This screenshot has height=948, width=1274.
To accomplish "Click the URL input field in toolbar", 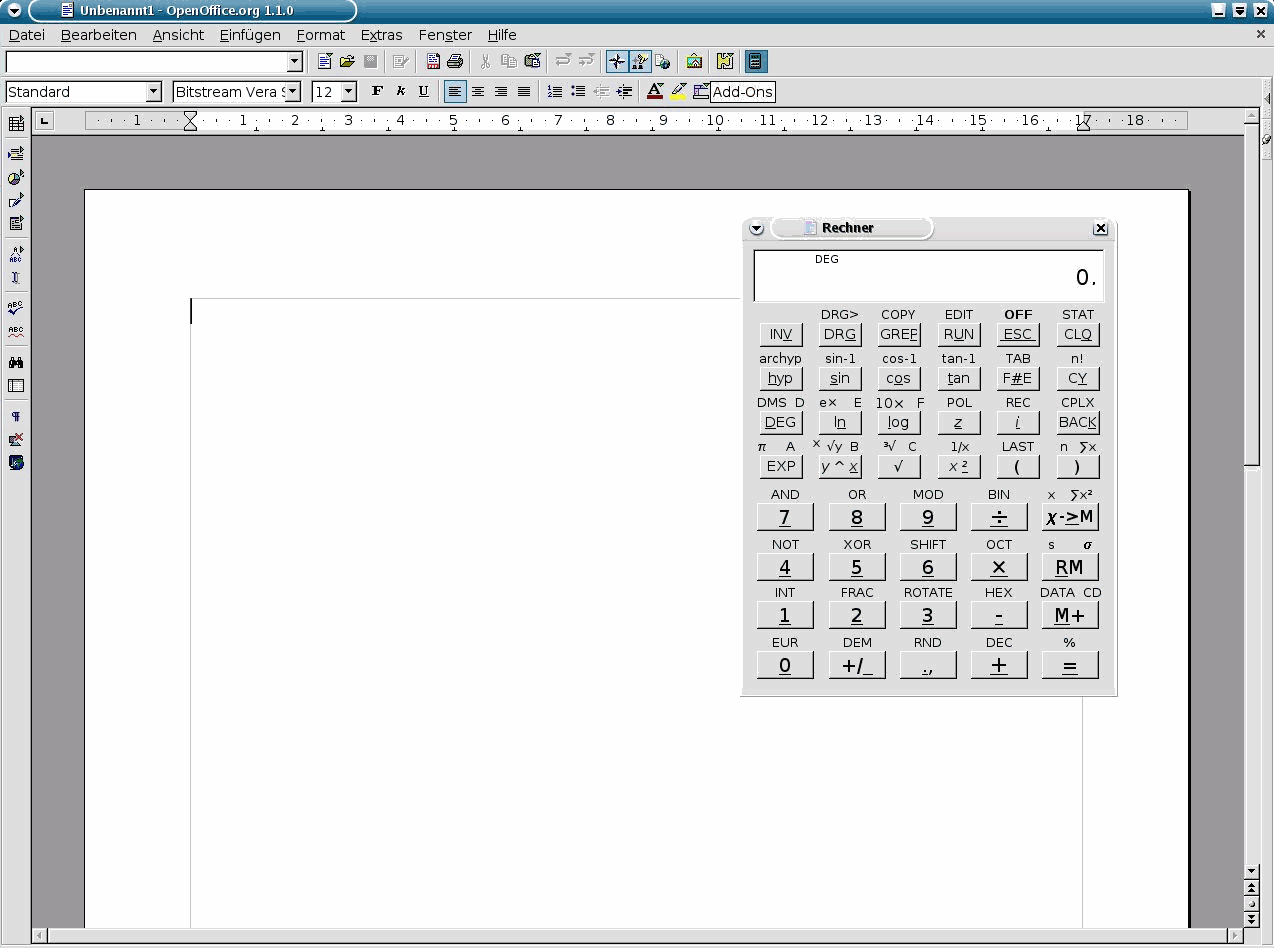I will (146, 62).
